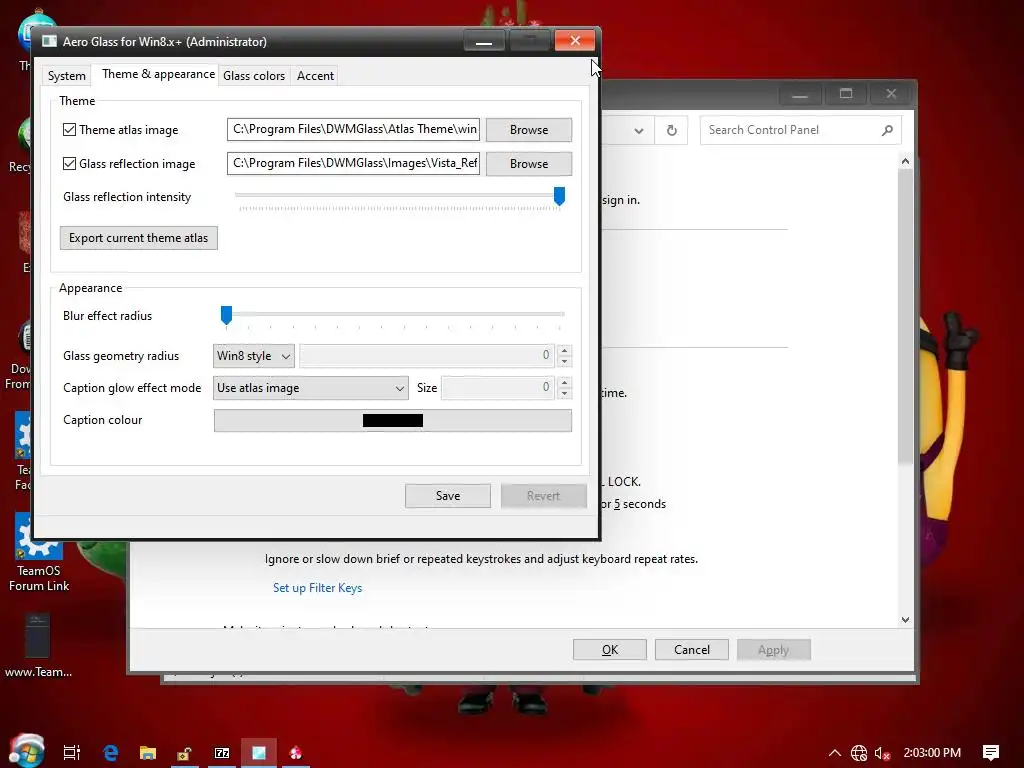Expand the Control Panel address bar dropdown
Screen dimensions: 1024x768
(x=639, y=131)
